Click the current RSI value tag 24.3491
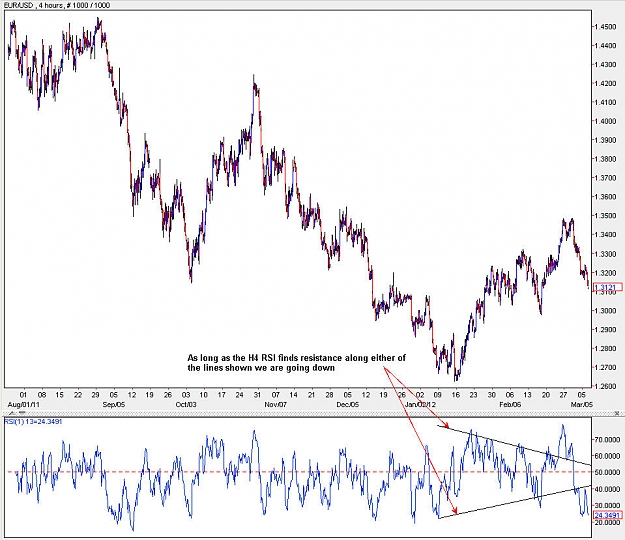Image resolution: width=625 pixels, height=540 pixels. [x=607, y=515]
